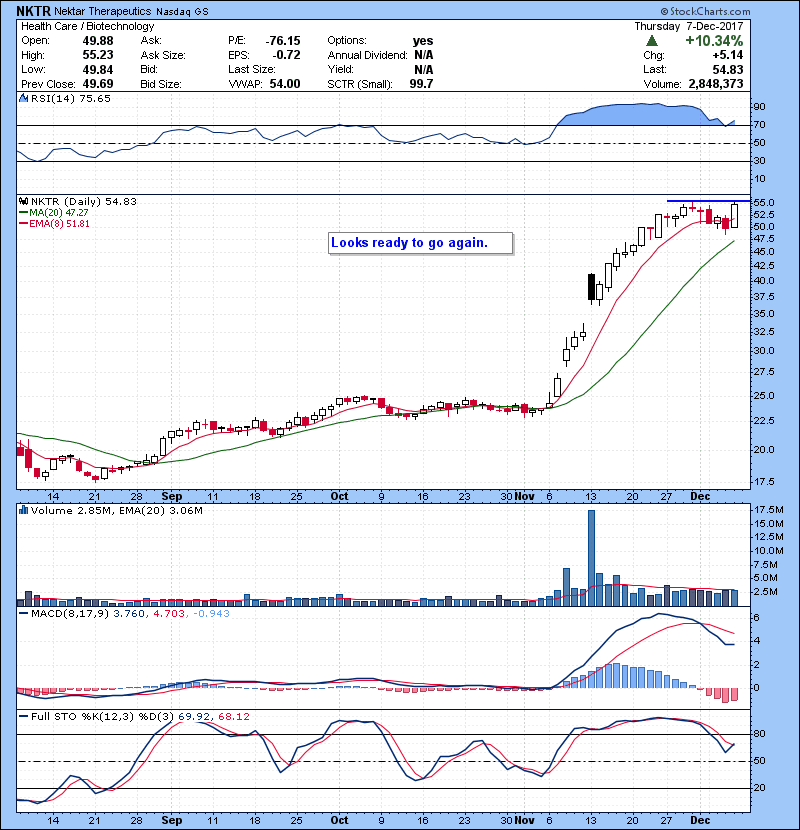Click the Volume value 2,848,373
Image resolution: width=800 pixels, height=830 pixels.
pyautogui.click(x=716, y=84)
